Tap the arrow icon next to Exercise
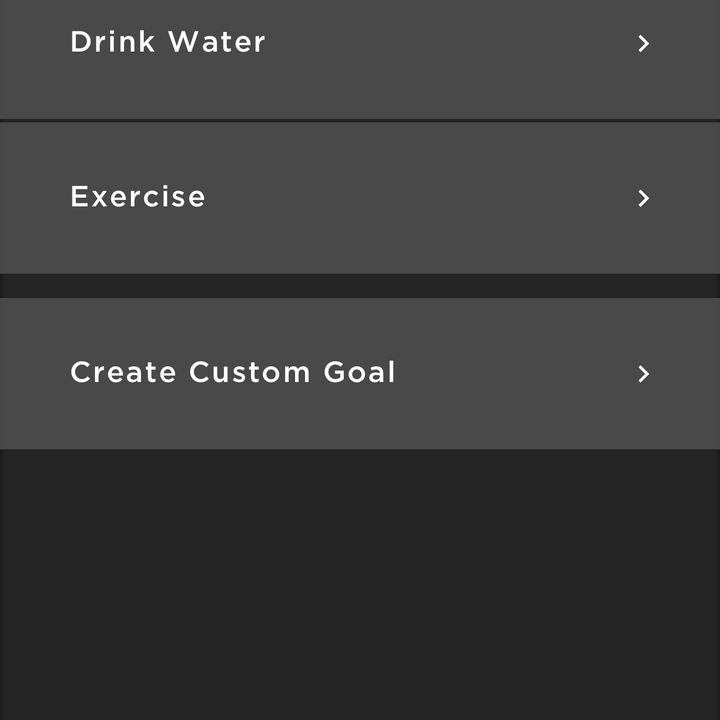The height and width of the screenshot is (720, 720). (x=644, y=198)
